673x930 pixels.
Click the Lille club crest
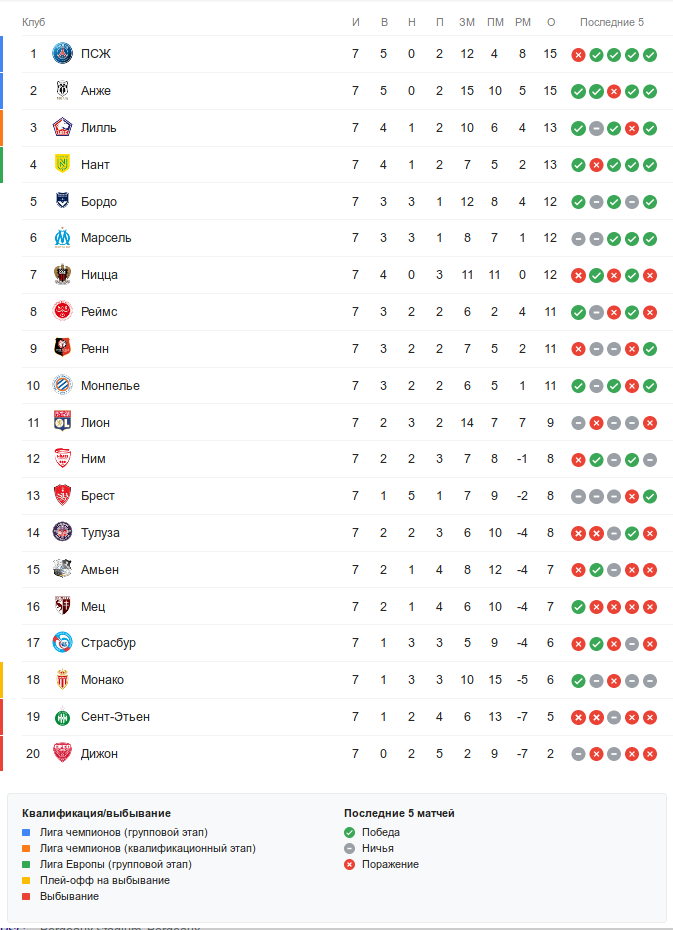click(x=63, y=128)
